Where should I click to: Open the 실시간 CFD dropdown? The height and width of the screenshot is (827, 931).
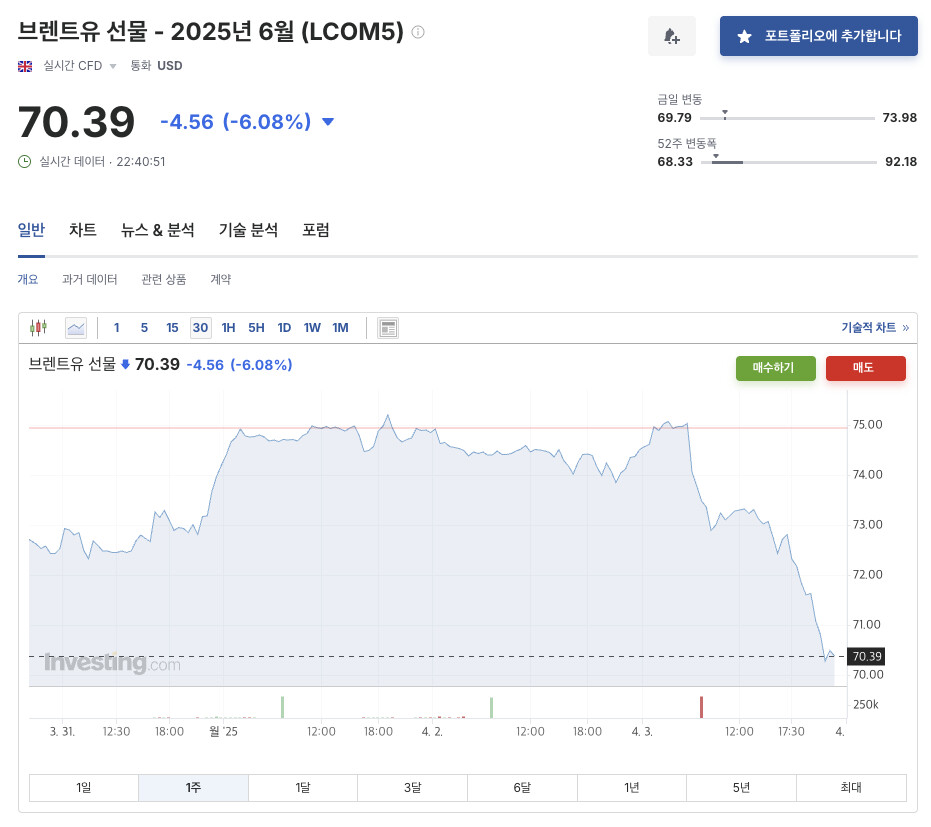coord(112,66)
